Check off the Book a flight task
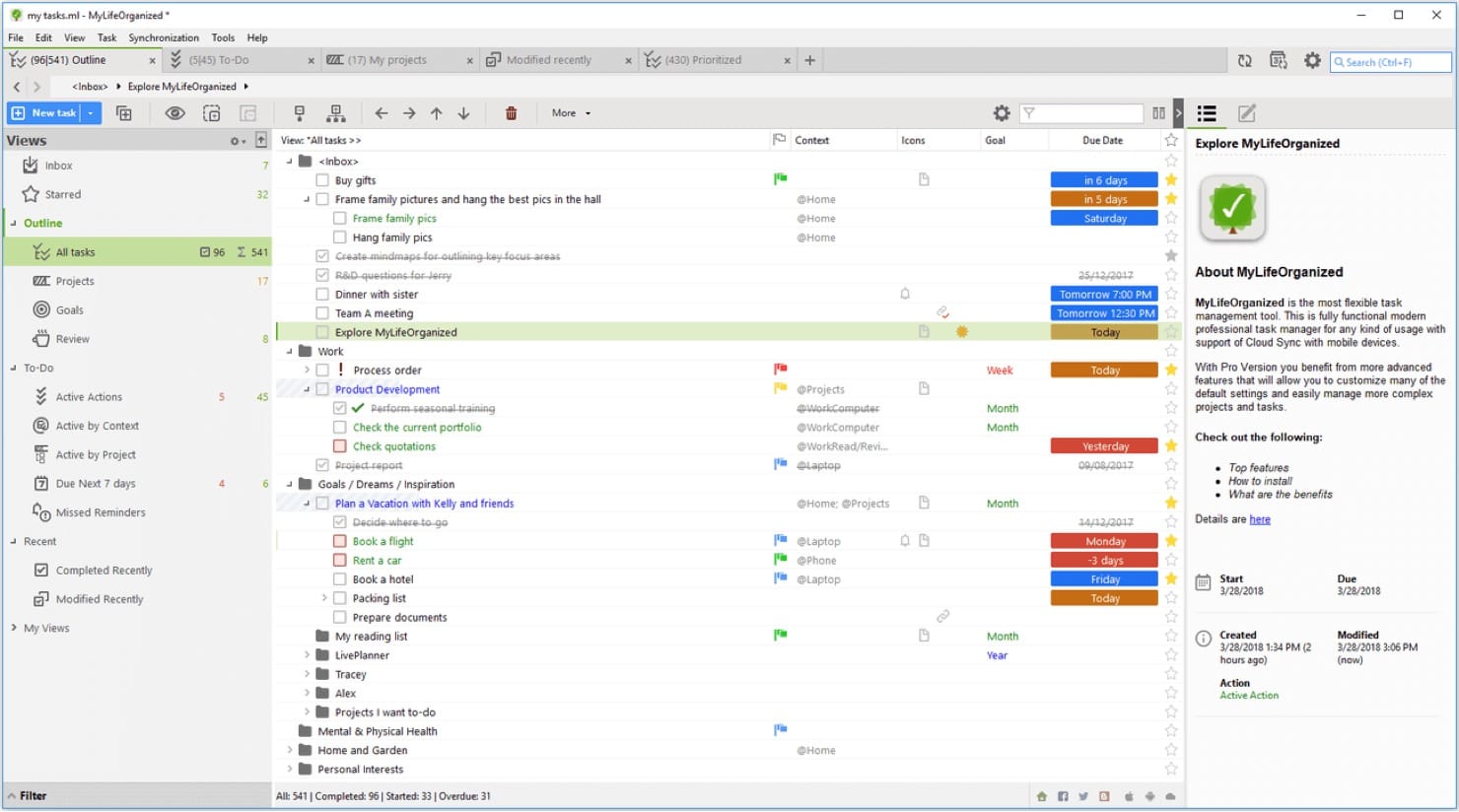 point(339,540)
